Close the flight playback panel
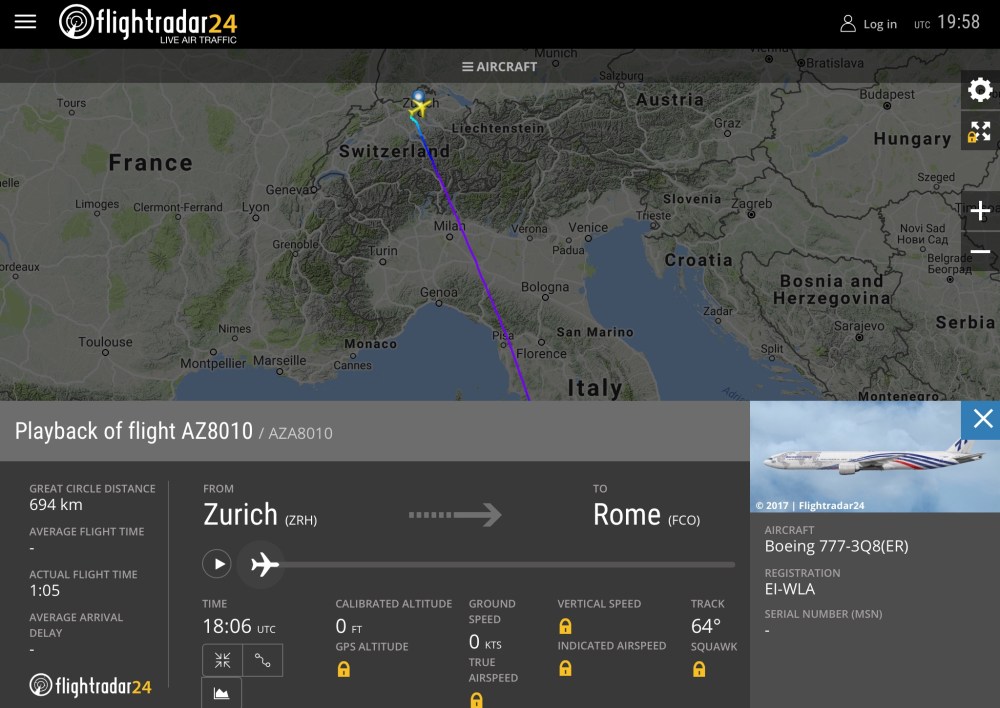The width and height of the screenshot is (1000, 708). click(982, 419)
